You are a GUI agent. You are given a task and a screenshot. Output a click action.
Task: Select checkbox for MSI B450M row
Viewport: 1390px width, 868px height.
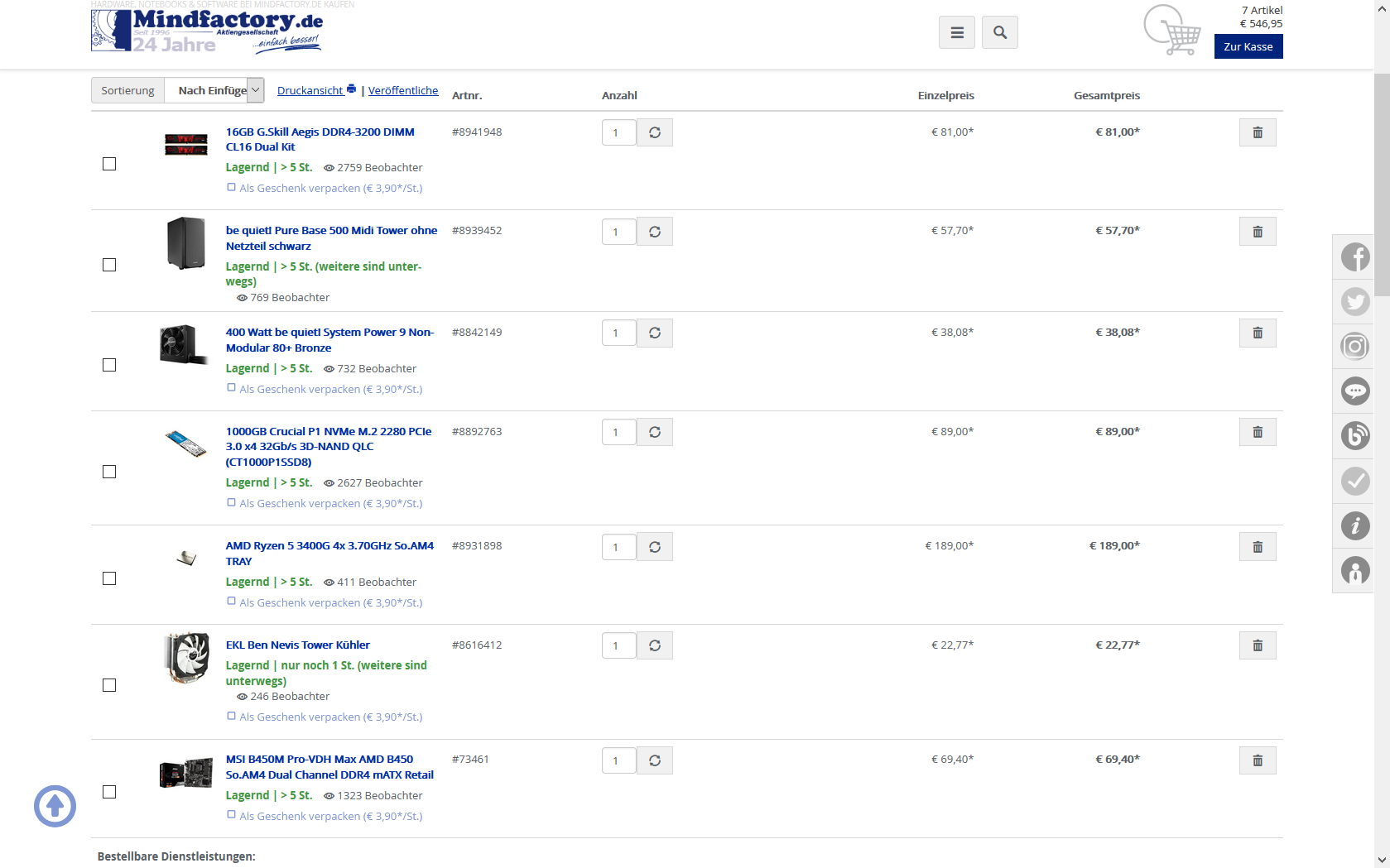[109, 792]
